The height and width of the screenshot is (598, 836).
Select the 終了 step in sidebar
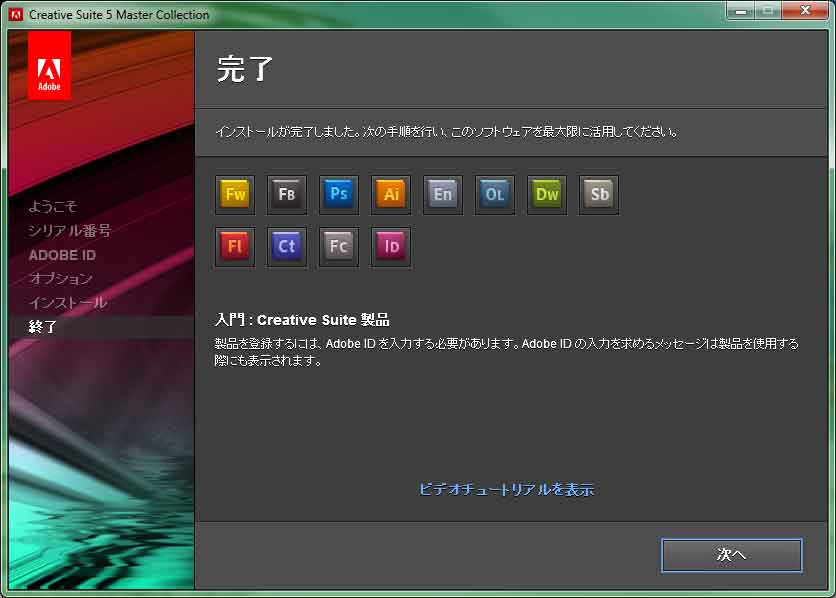[43, 327]
